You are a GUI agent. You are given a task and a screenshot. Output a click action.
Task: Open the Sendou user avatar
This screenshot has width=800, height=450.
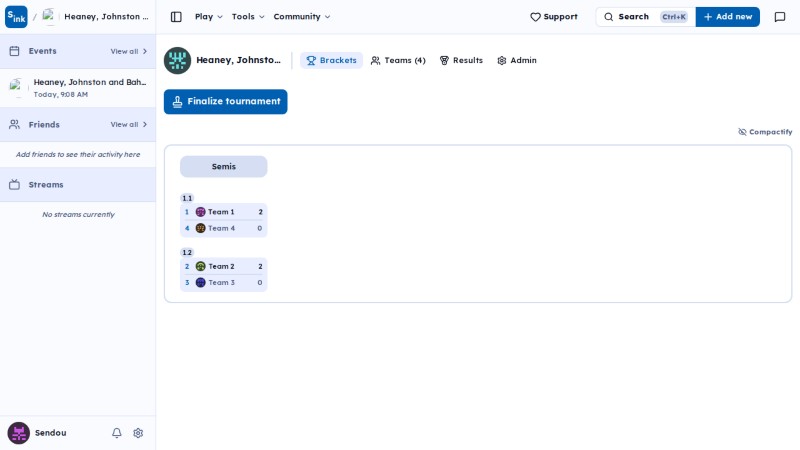18,433
